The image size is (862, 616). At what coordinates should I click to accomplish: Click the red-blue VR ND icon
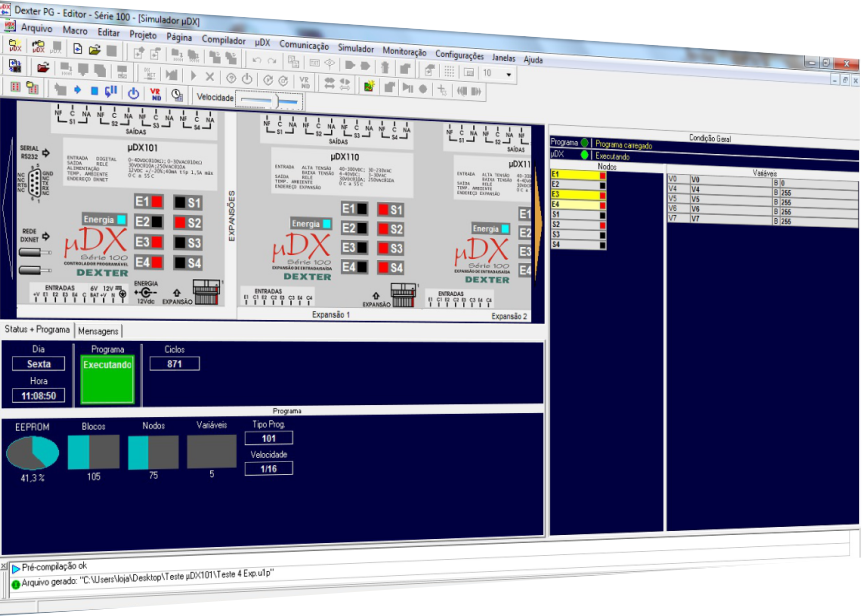pyautogui.click(x=156, y=94)
